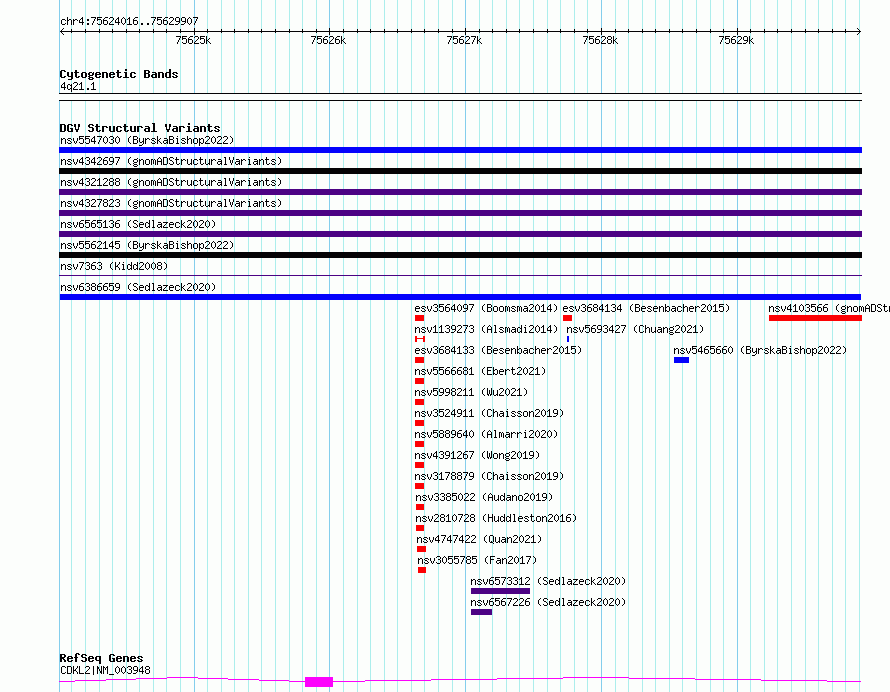Select nsv5465660 (ByrskaBishop2022) label
The width and height of the screenshot is (890, 692).
point(760,350)
